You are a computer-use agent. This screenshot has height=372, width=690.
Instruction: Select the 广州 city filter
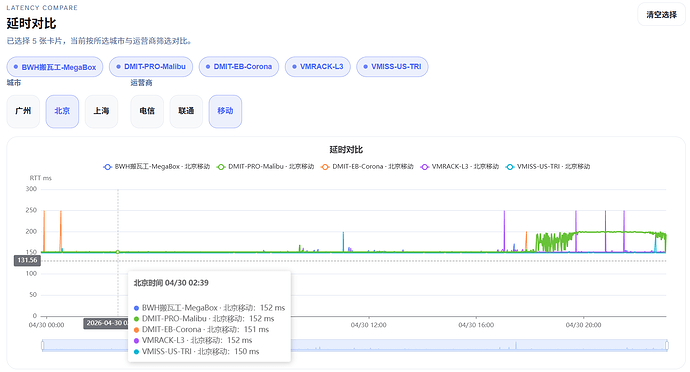[23, 111]
